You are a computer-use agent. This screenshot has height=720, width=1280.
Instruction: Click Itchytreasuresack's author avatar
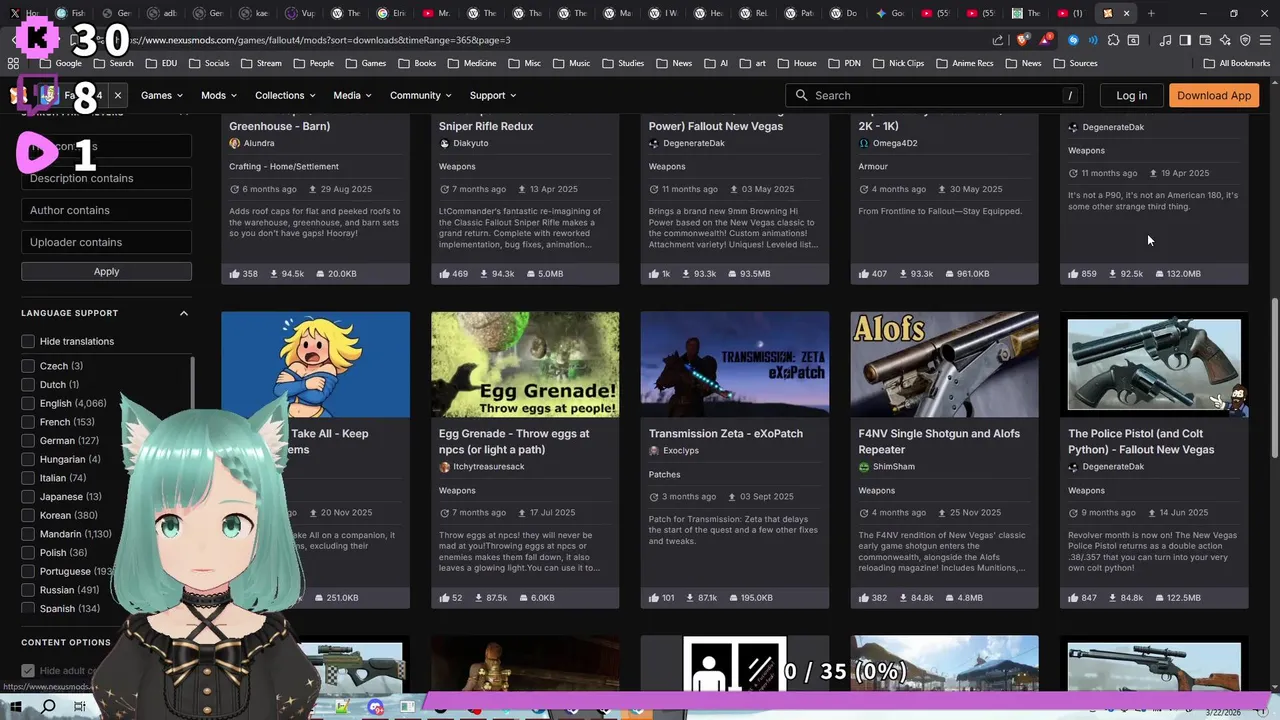(x=444, y=467)
